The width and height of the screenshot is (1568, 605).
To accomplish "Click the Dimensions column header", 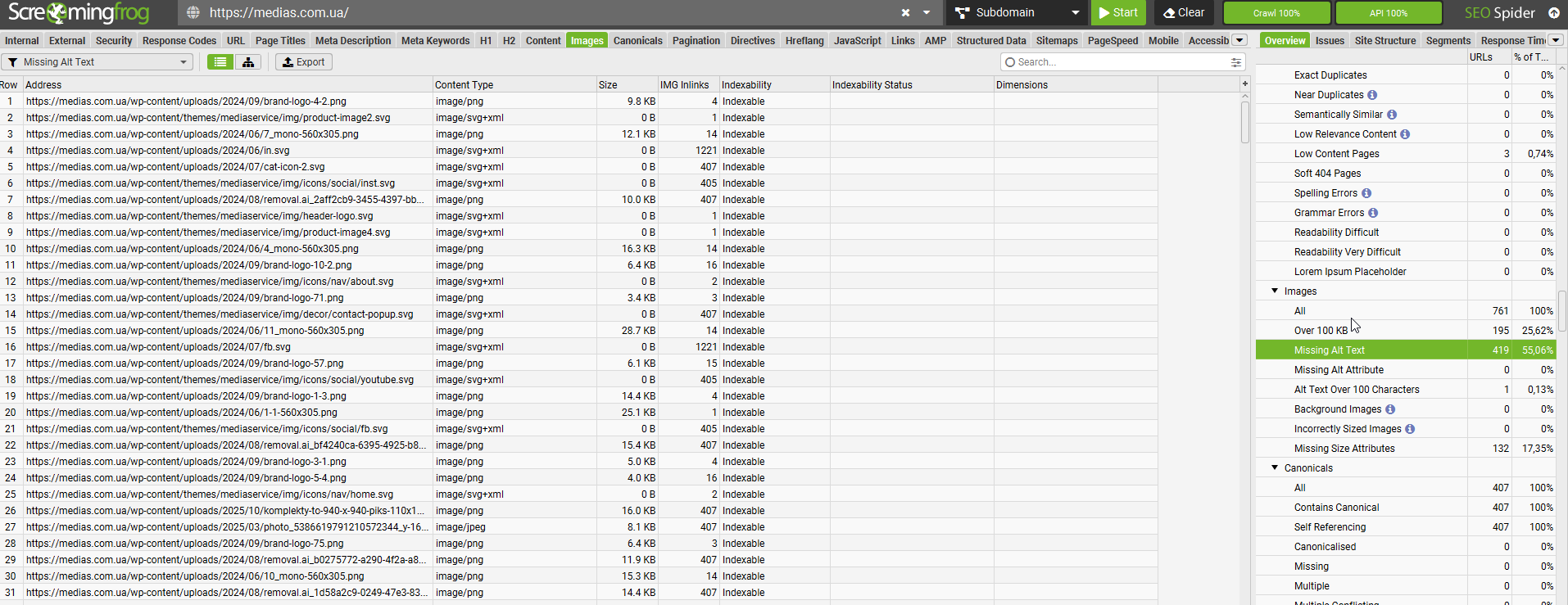I will point(1076,84).
